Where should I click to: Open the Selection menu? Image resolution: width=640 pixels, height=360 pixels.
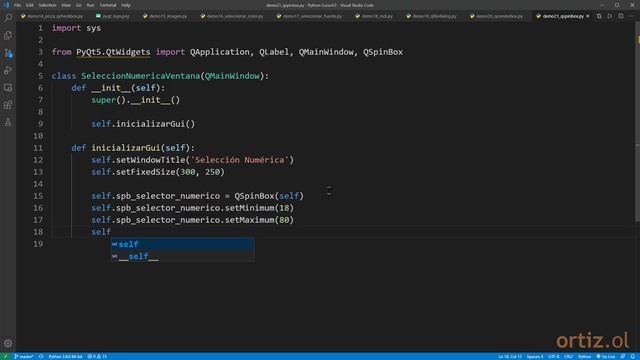(x=47, y=5)
